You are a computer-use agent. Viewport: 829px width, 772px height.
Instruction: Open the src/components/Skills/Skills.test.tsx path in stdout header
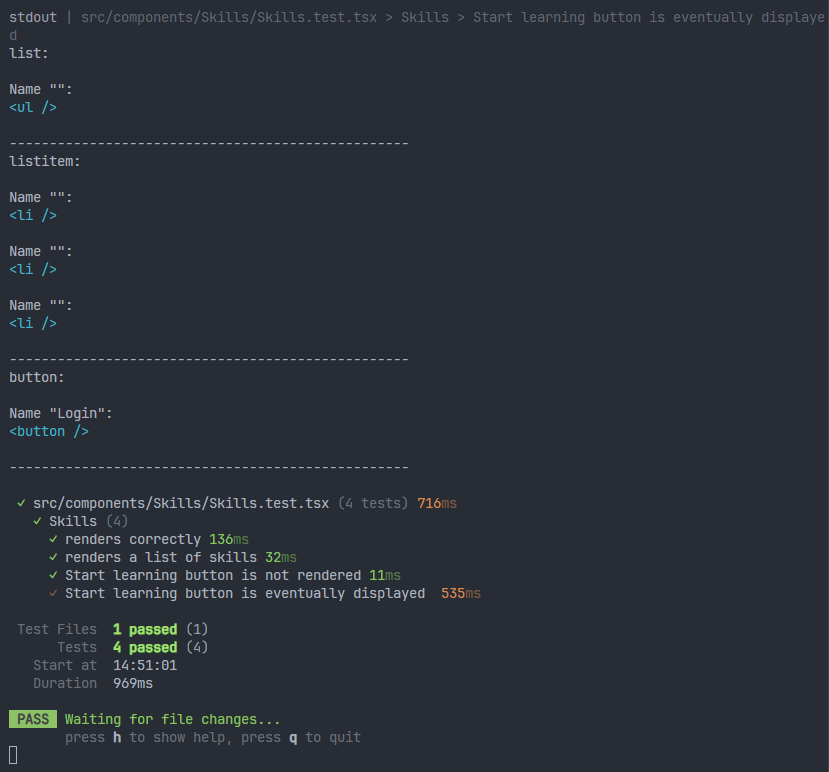[x=229, y=17]
